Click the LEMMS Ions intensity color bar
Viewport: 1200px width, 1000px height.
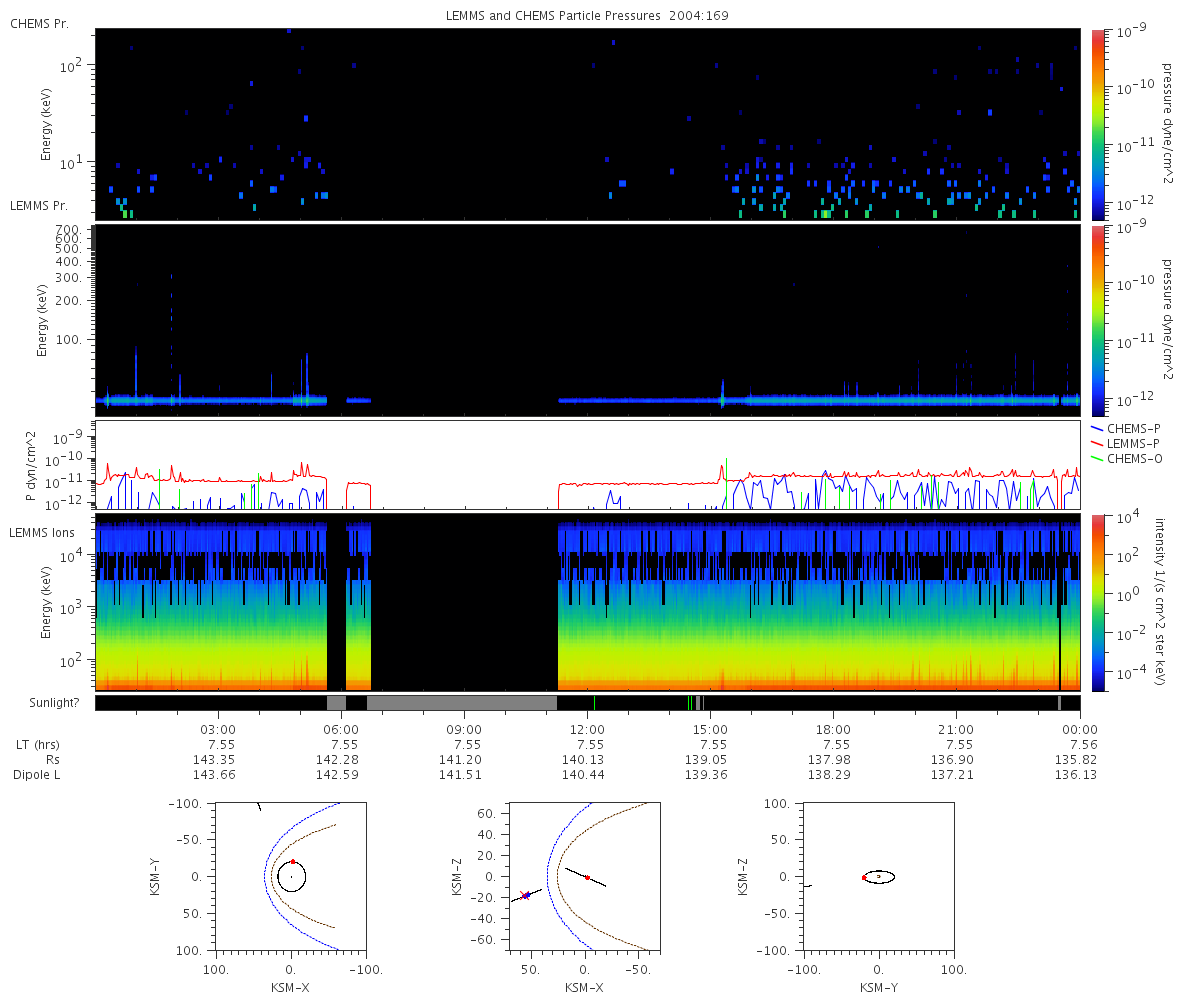1098,602
